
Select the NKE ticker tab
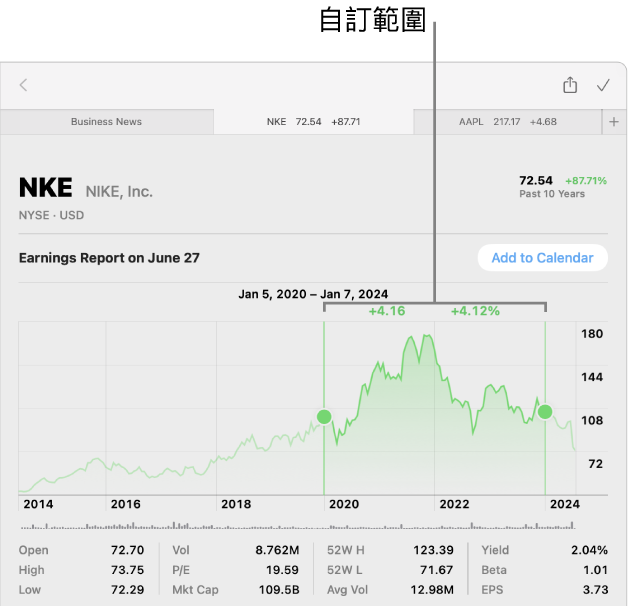[313, 122]
